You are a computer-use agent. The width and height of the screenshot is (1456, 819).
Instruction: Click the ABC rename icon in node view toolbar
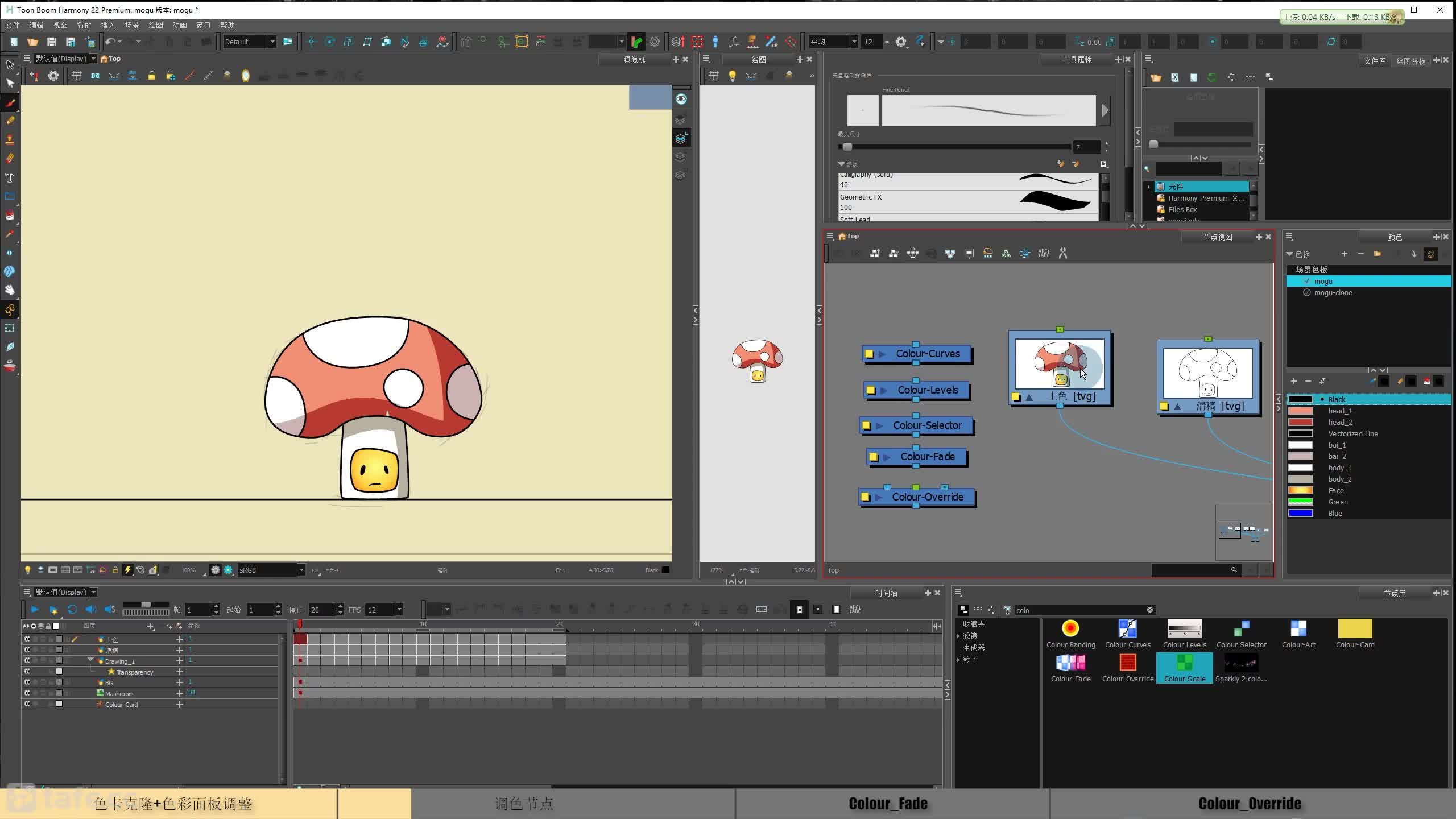(x=1044, y=253)
